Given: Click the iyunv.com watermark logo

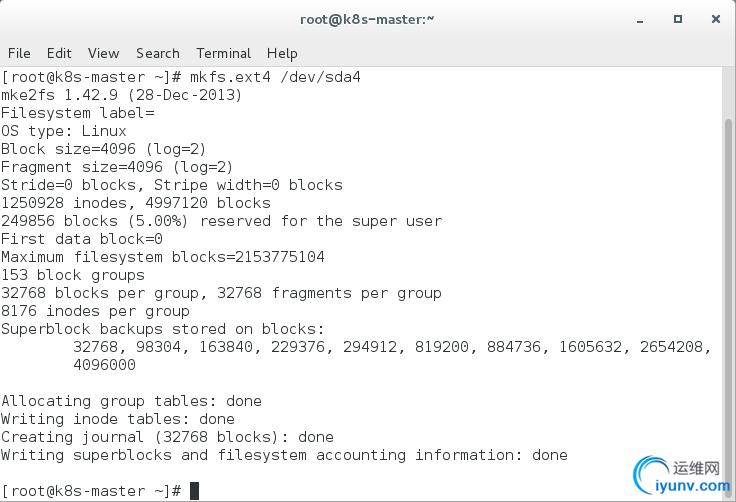Looking at the screenshot, I should pyautogui.click(x=682, y=476).
